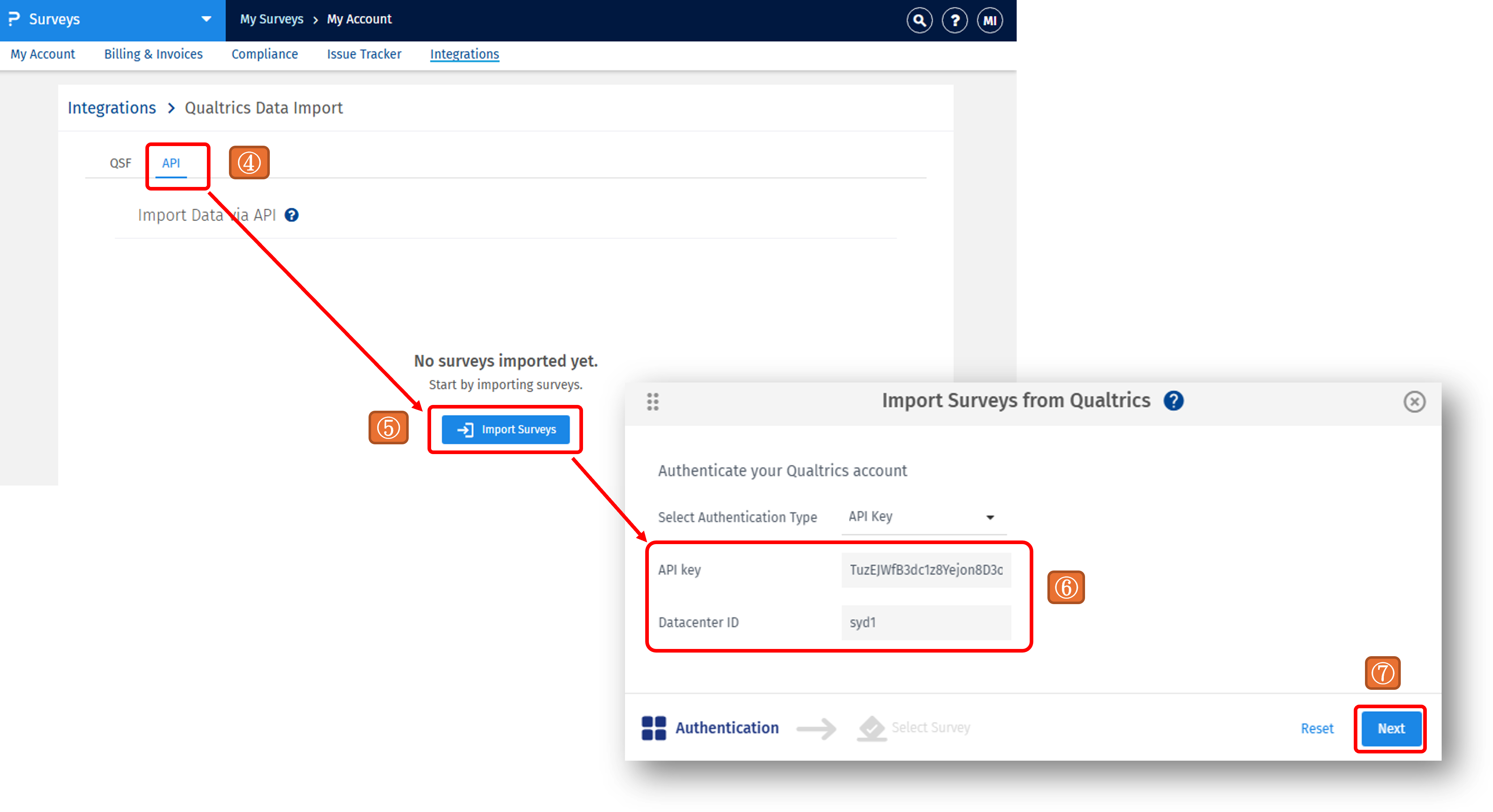
Task: Click the My Account breadcrumb in header
Action: [x=360, y=19]
